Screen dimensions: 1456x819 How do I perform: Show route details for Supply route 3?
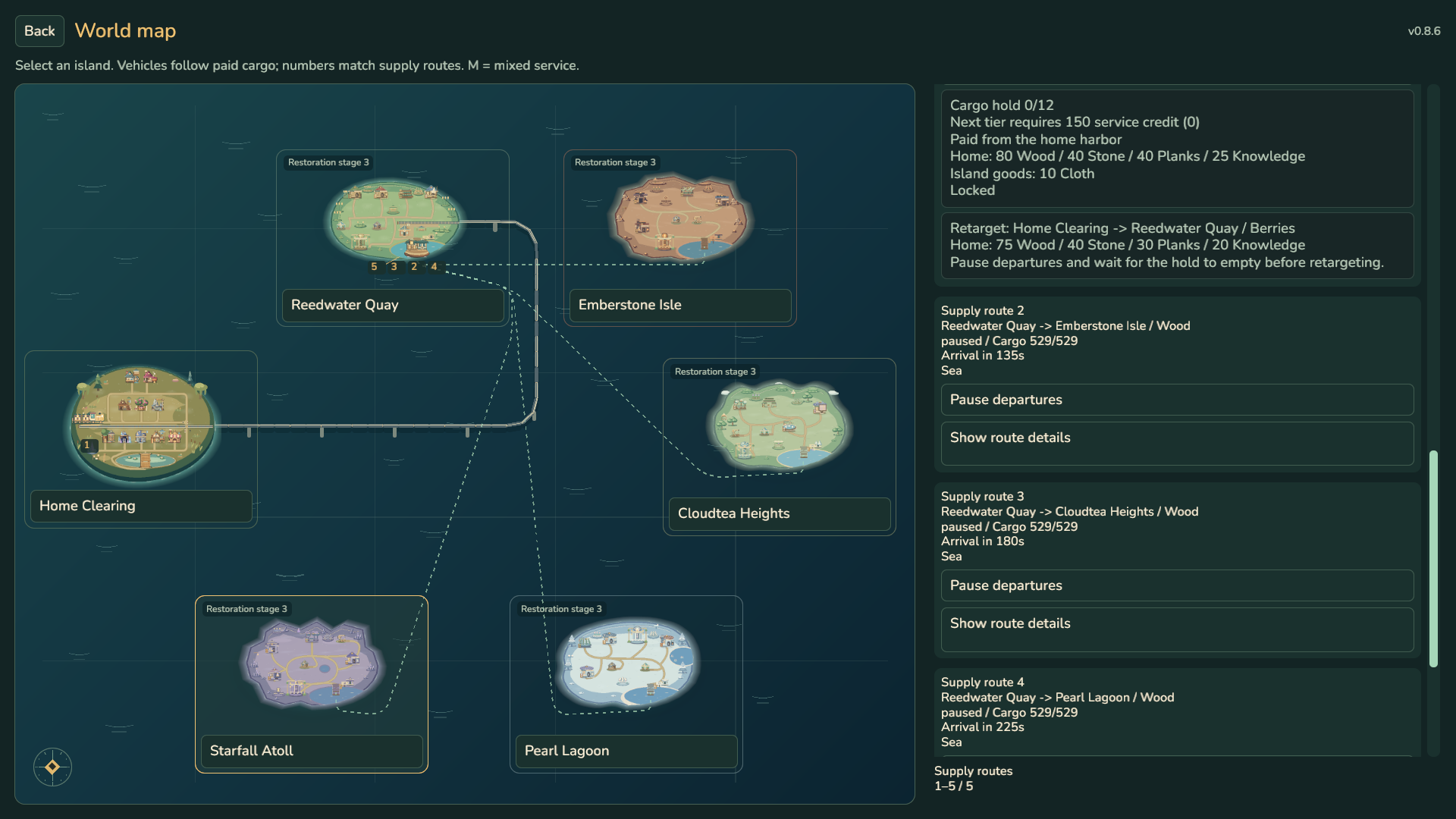(1177, 629)
